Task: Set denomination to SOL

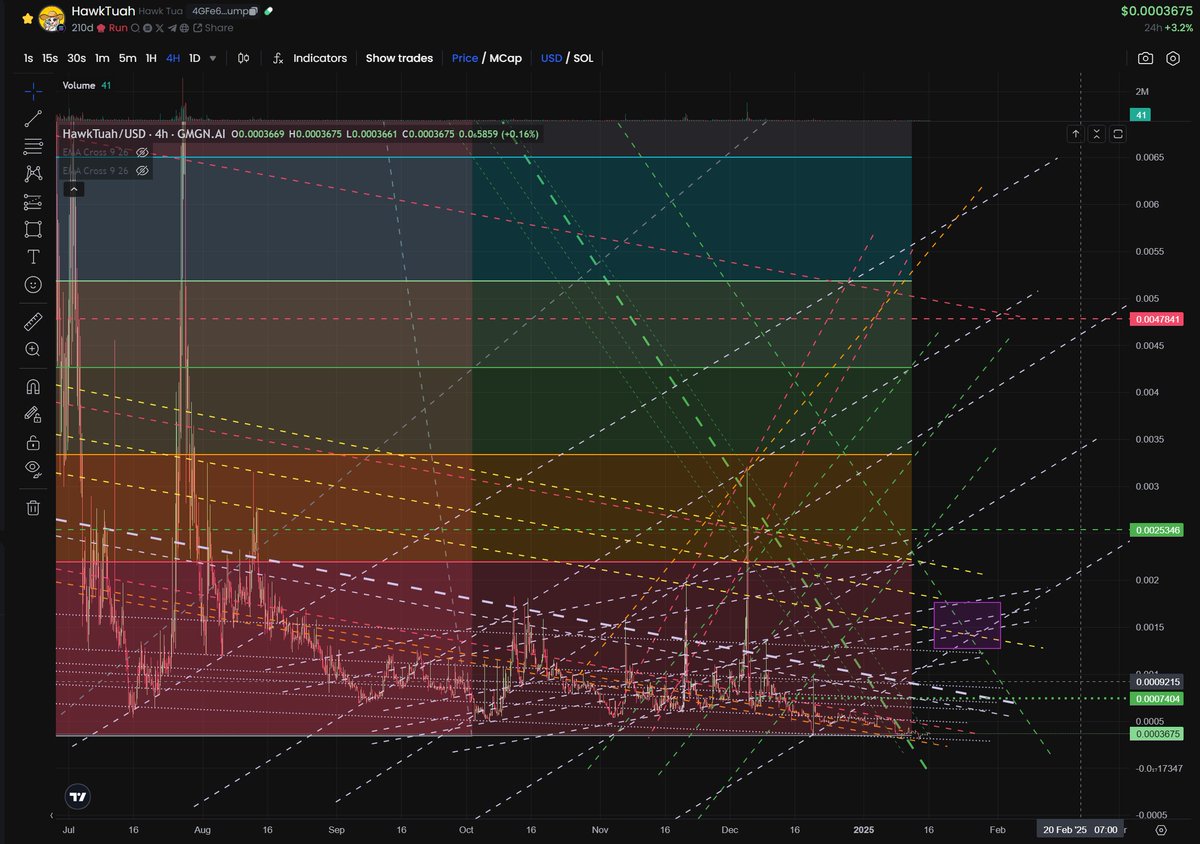Action: tap(583, 58)
